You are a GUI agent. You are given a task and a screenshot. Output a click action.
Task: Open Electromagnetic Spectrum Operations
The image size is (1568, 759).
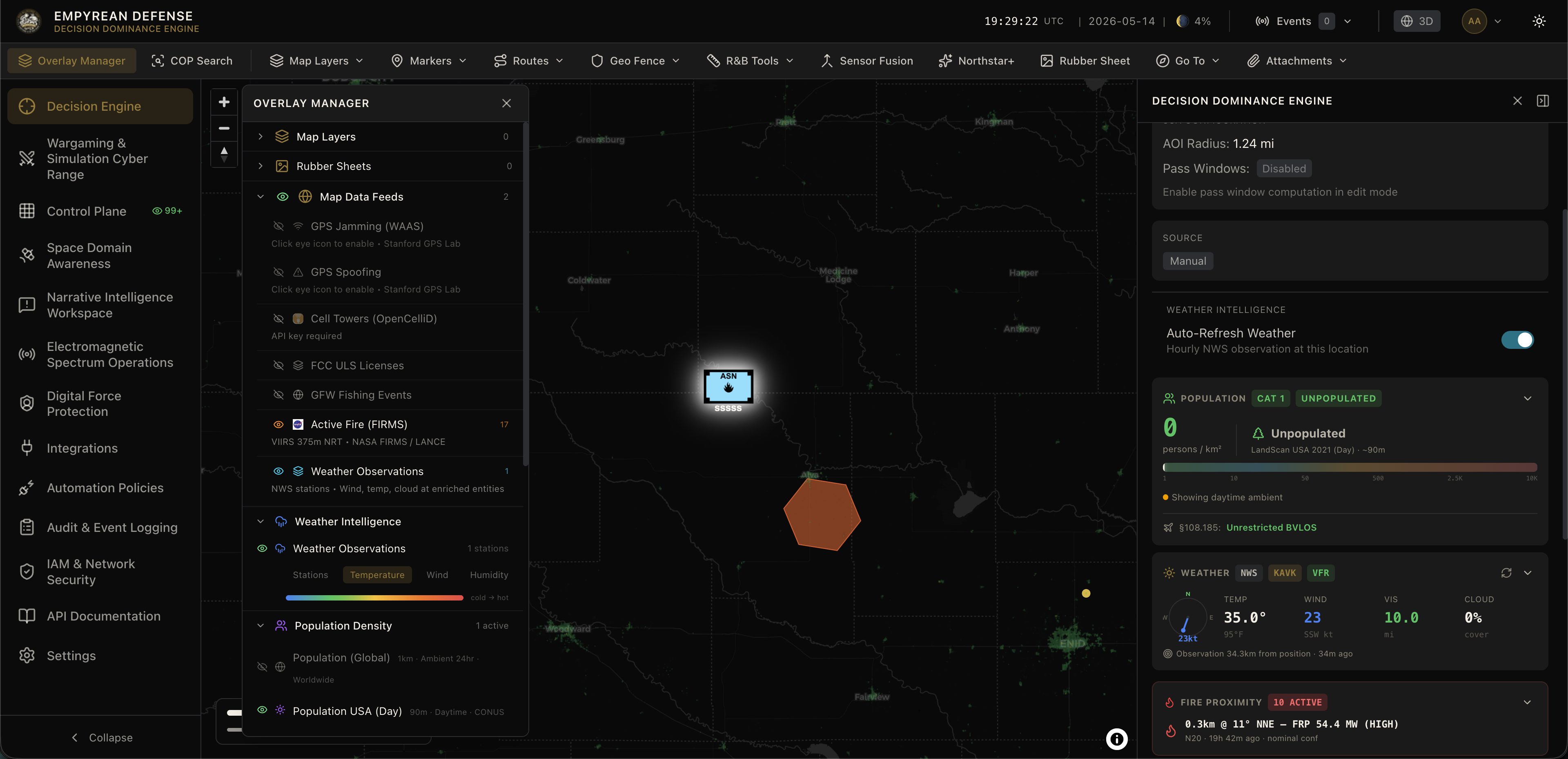[100, 355]
